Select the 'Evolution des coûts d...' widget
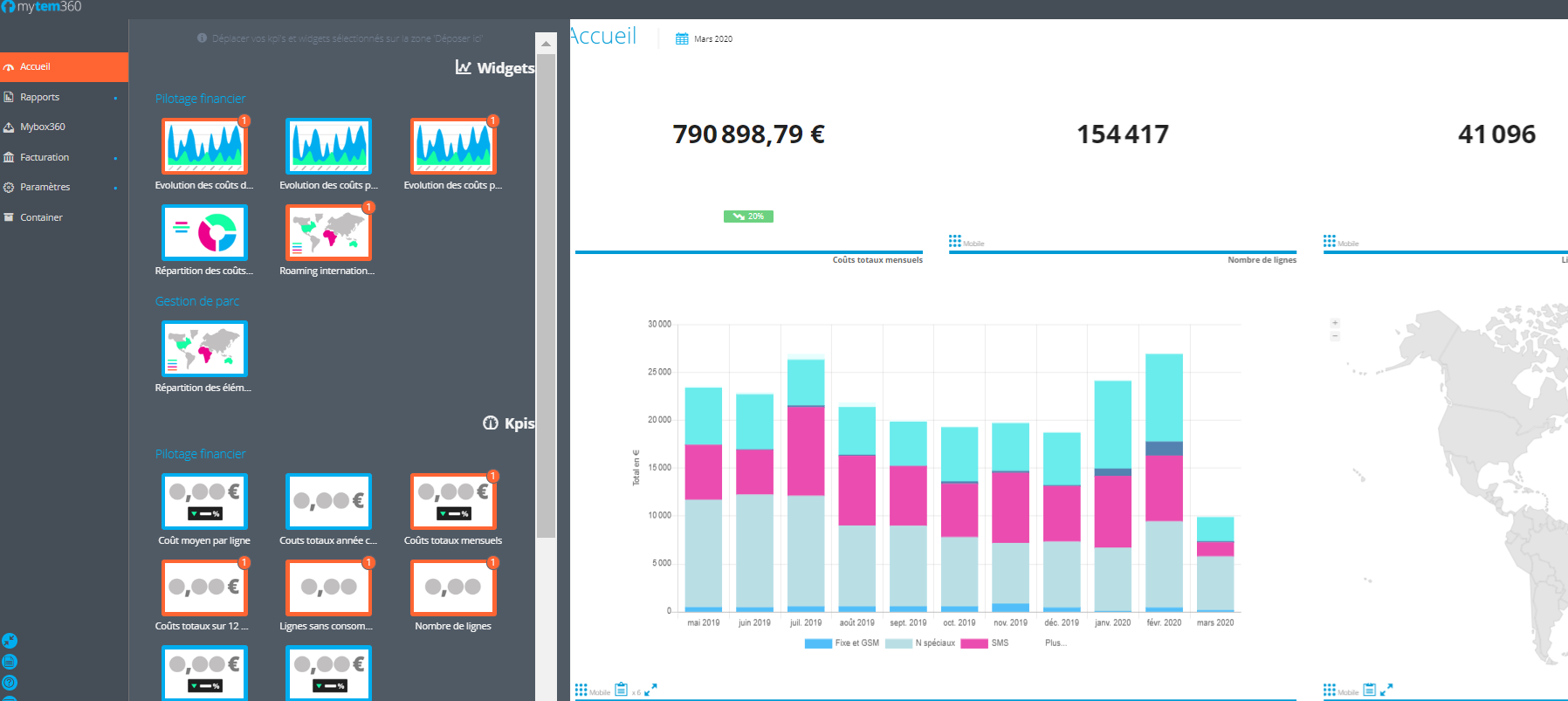The image size is (1568, 701). click(204, 146)
